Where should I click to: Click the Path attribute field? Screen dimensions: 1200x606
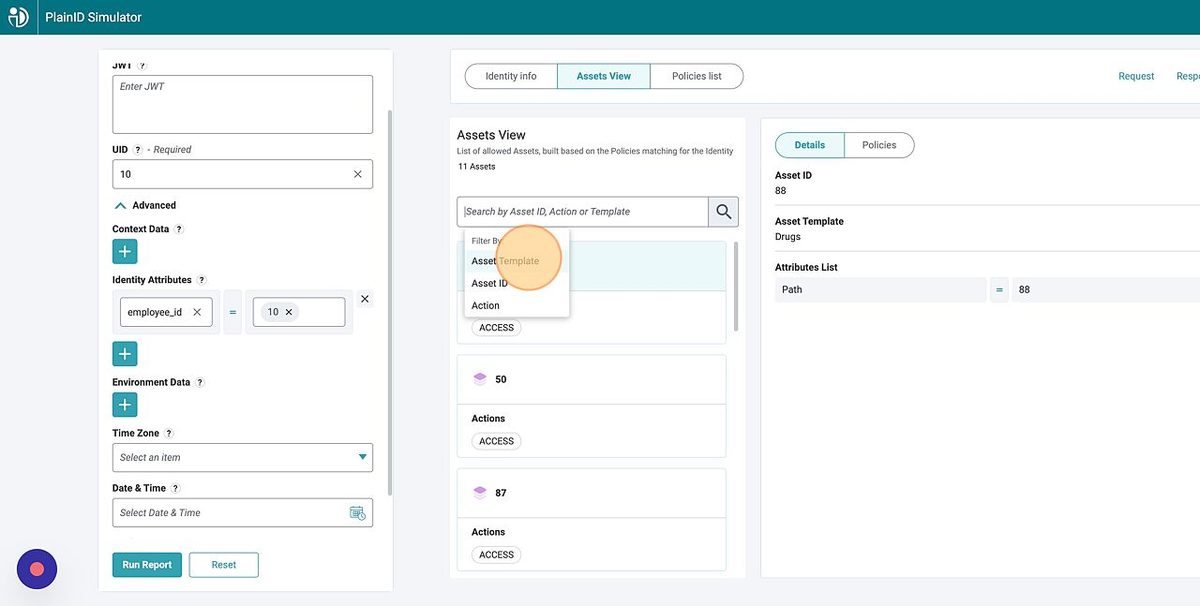(881, 290)
